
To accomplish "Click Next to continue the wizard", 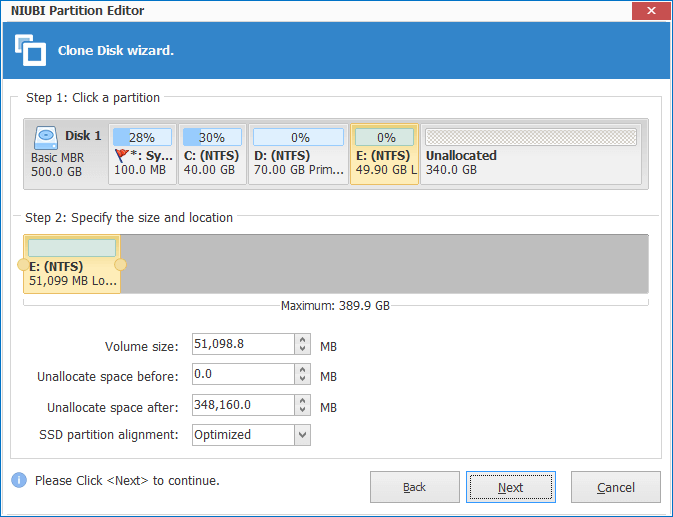I will [x=510, y=487].
